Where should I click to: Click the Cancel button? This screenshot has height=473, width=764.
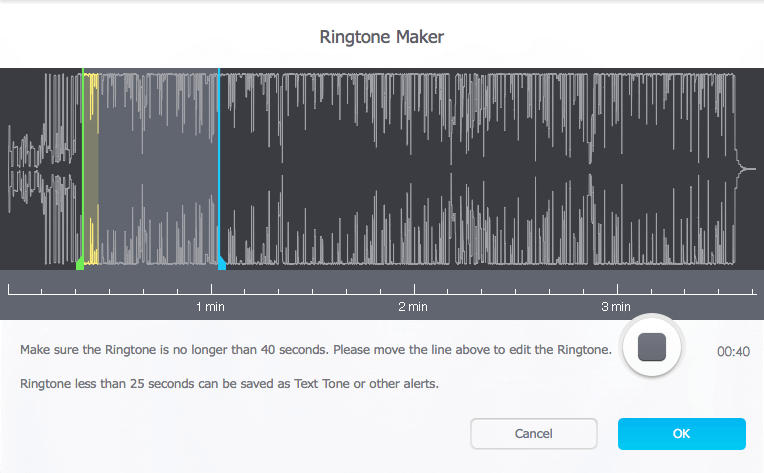click(x=534, y=434)
